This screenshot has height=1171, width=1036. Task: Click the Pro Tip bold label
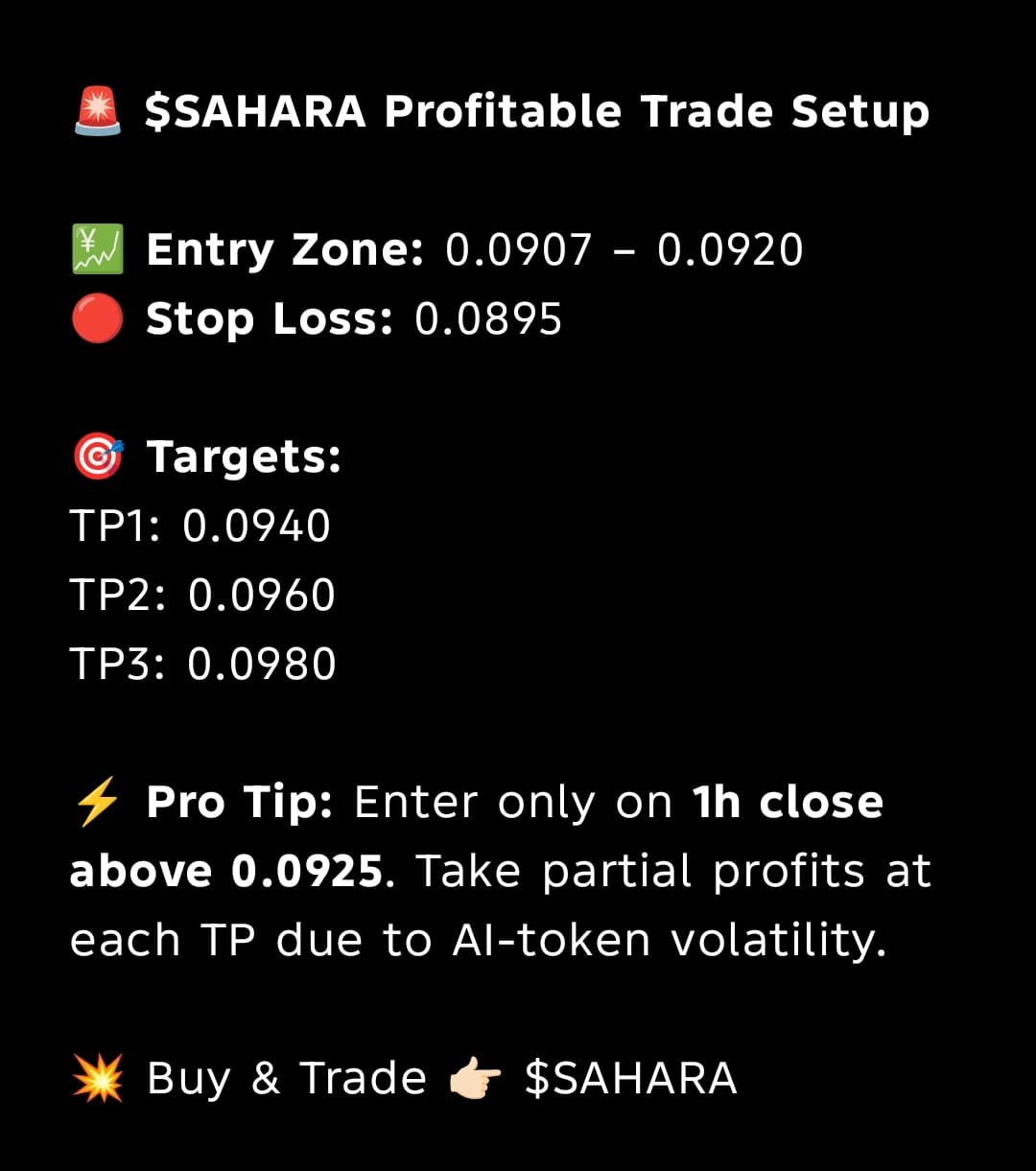239,804
